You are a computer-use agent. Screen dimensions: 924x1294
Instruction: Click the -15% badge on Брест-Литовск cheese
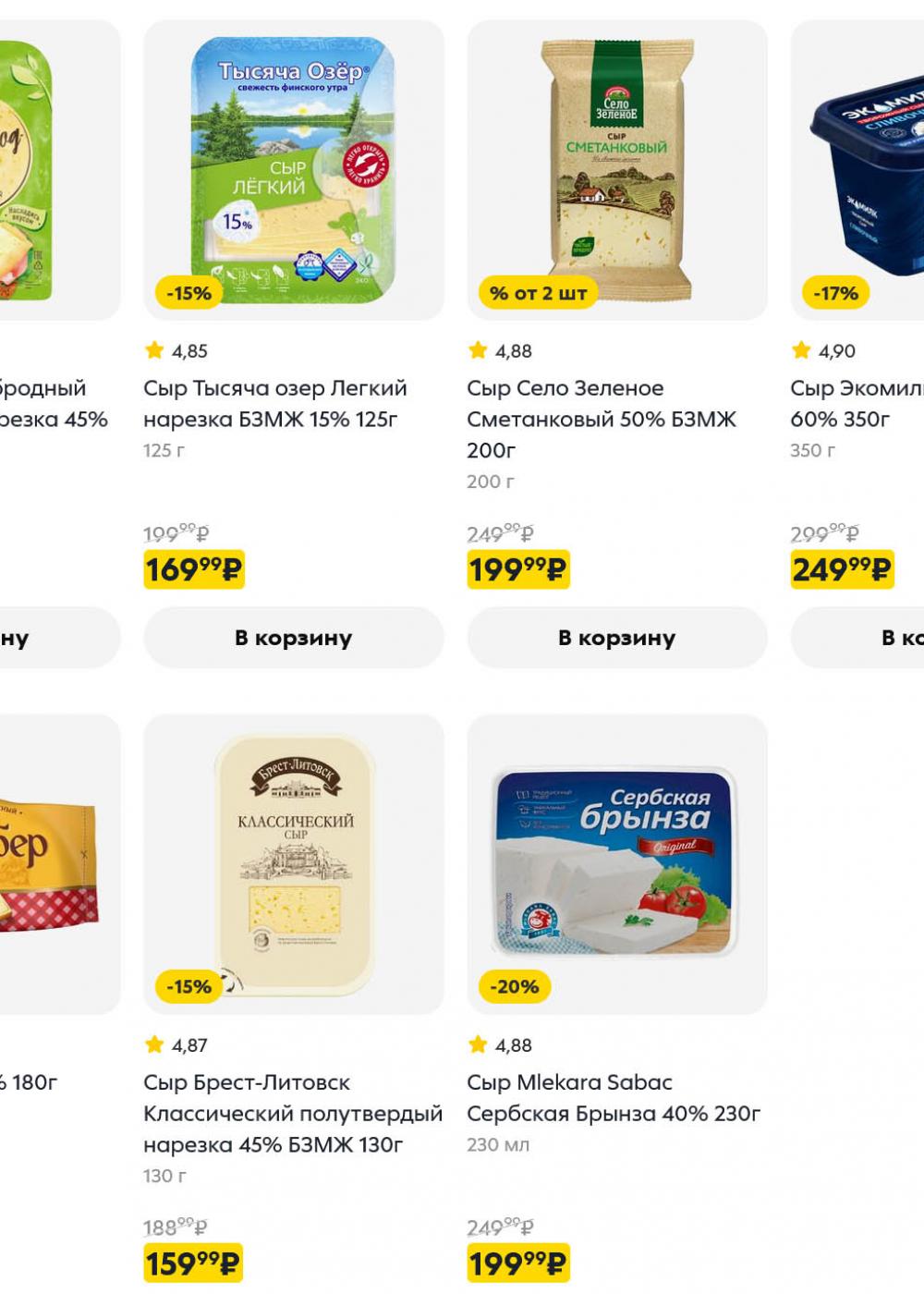tap(188, 987)
